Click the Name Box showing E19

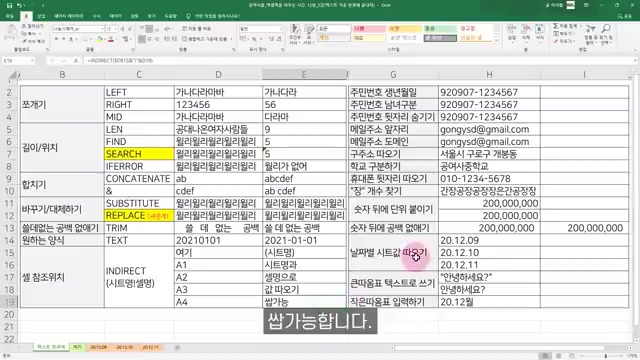pos(18,60)
